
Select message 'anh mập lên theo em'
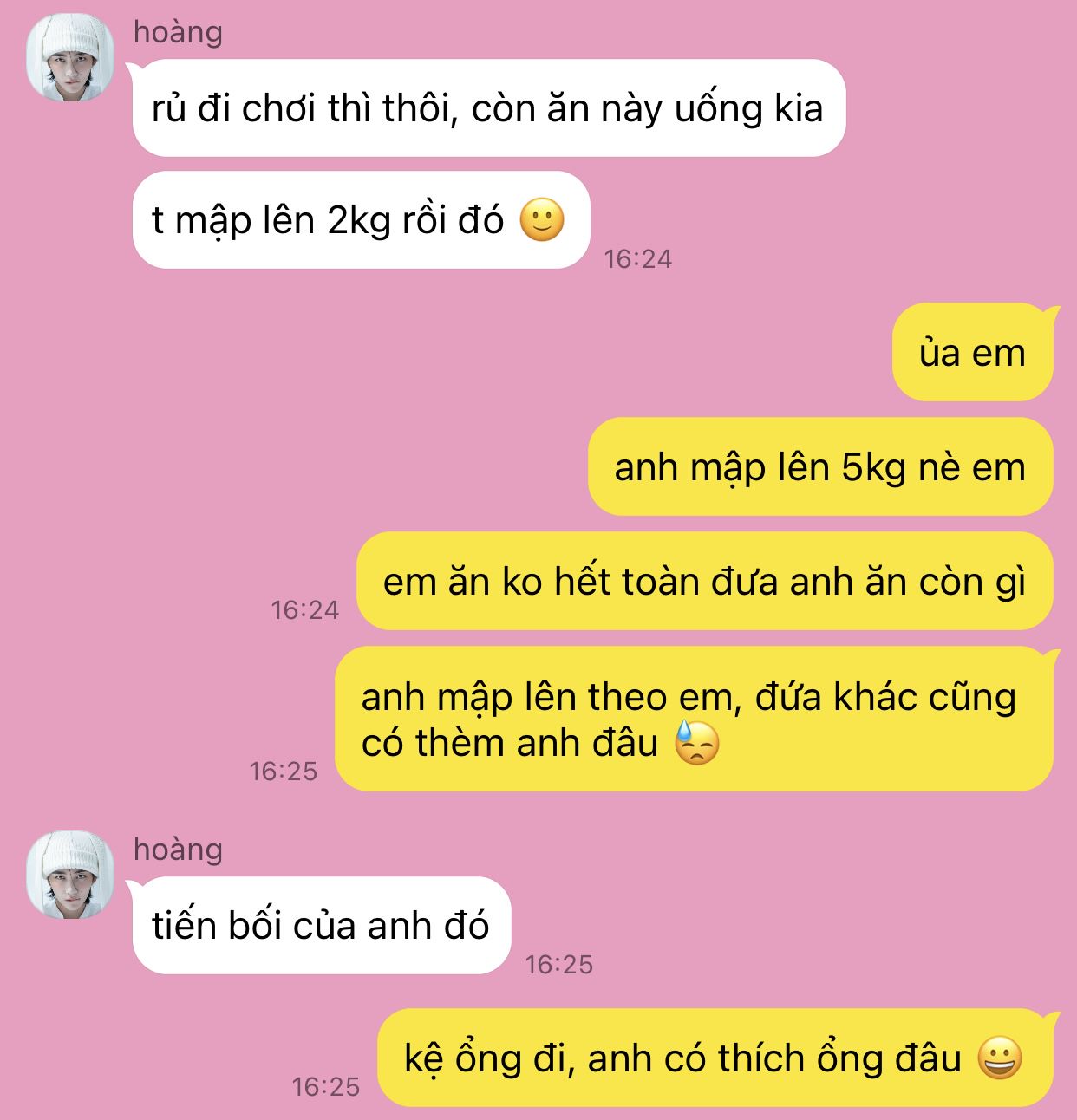[x=694, y=720]
